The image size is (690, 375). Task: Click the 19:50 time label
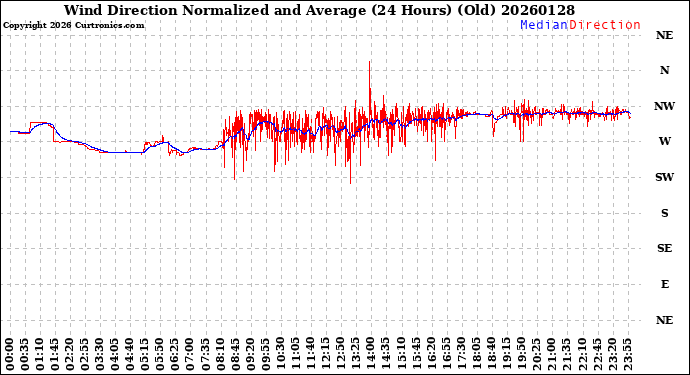[522, 354]
